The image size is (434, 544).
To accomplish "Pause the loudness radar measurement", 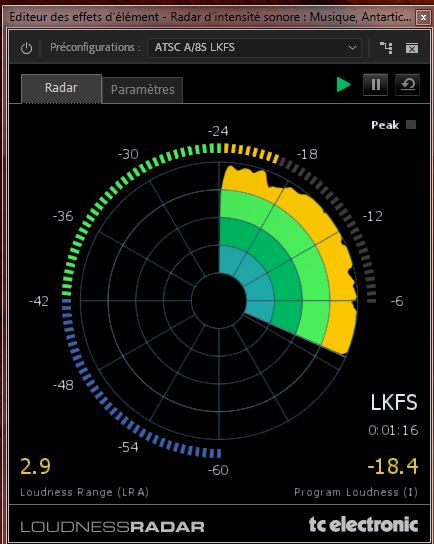I will (x=375, y=85).
